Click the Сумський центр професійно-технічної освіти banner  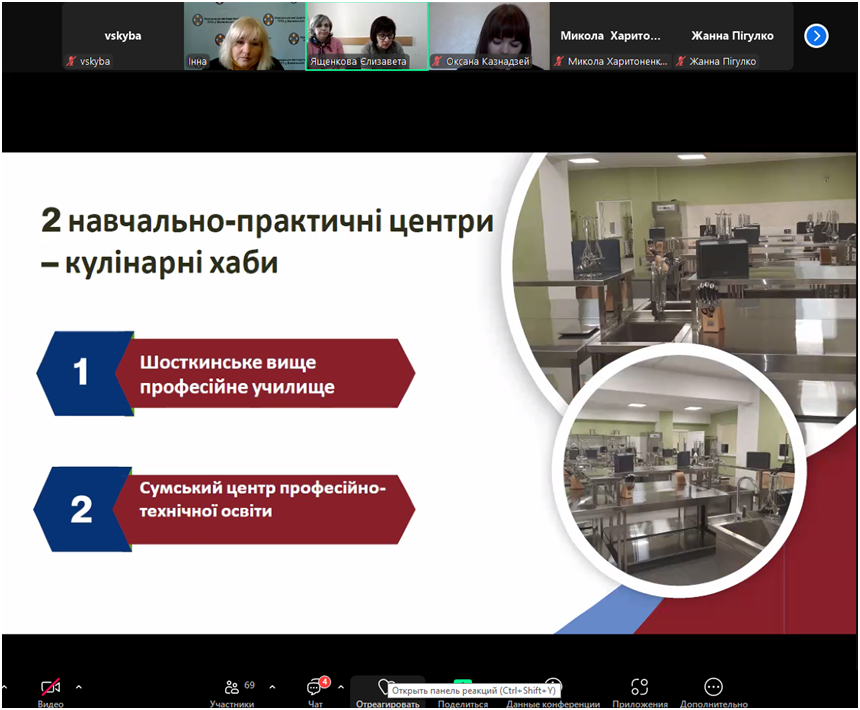224,509
